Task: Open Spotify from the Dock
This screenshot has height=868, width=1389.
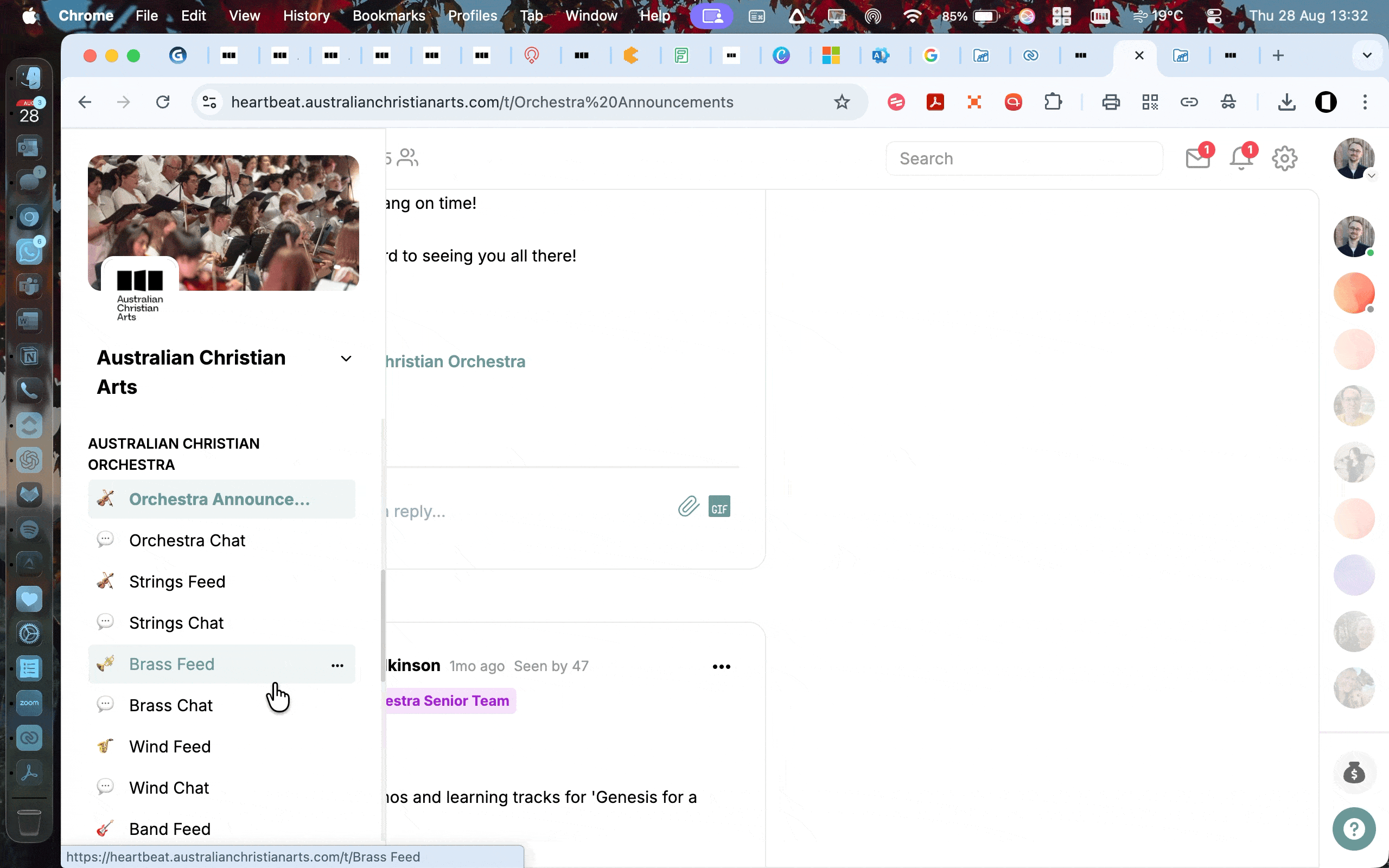Action: [x=29, y=529]
